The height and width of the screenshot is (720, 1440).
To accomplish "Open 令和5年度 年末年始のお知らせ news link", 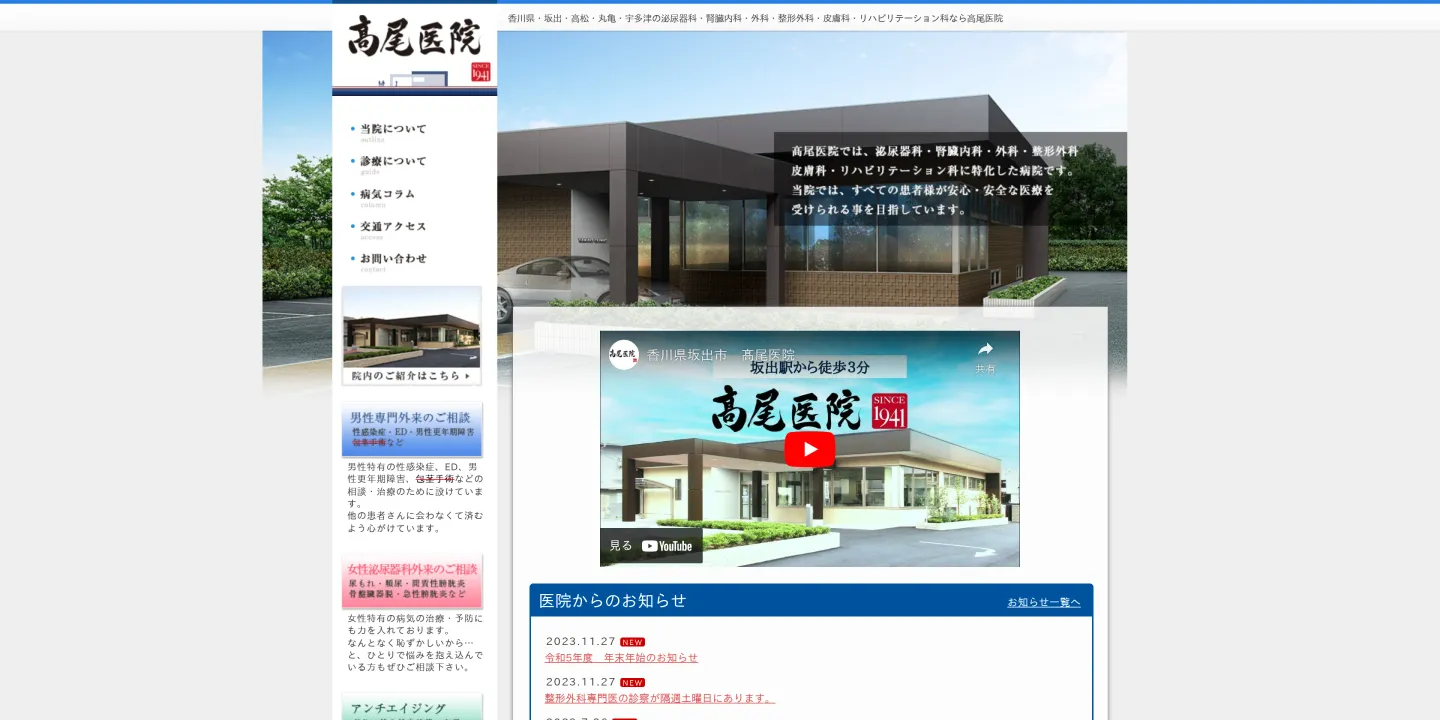I will click(x=621, y=658).
